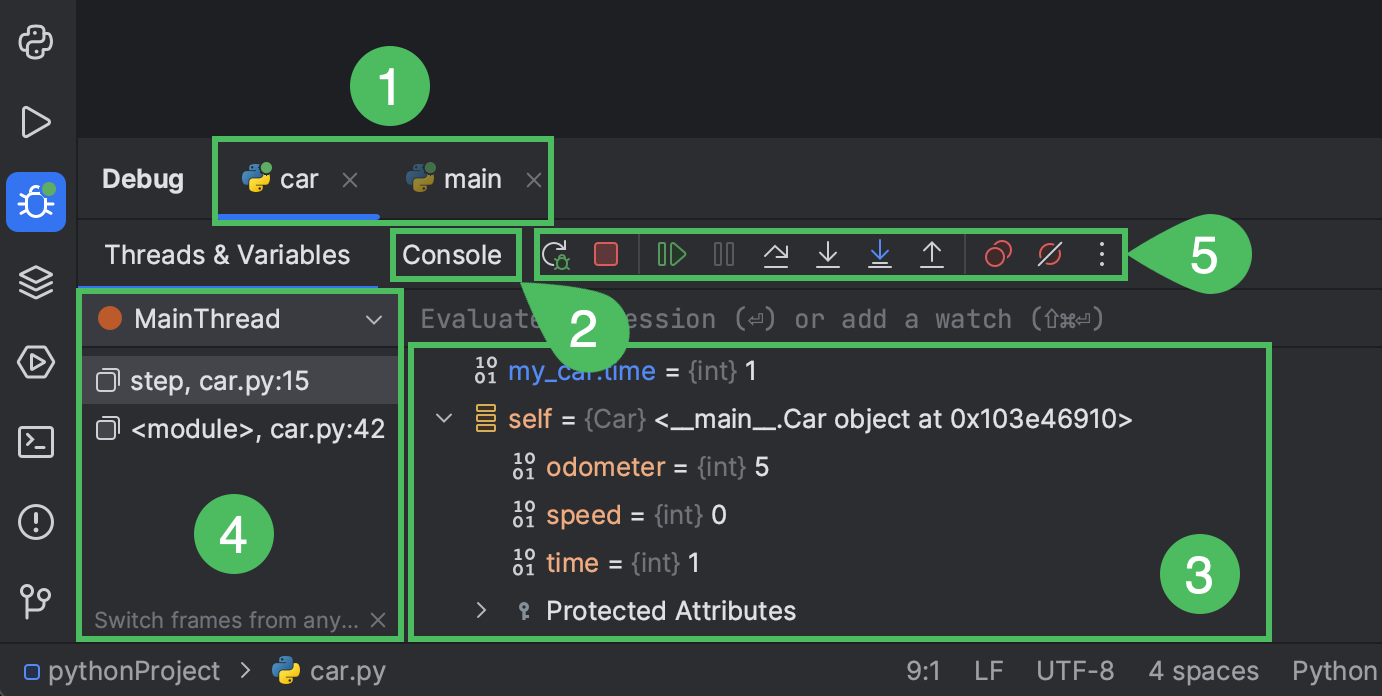Rerun the debug session
Screen dimensions: 1382x696
tap(556, 254)
